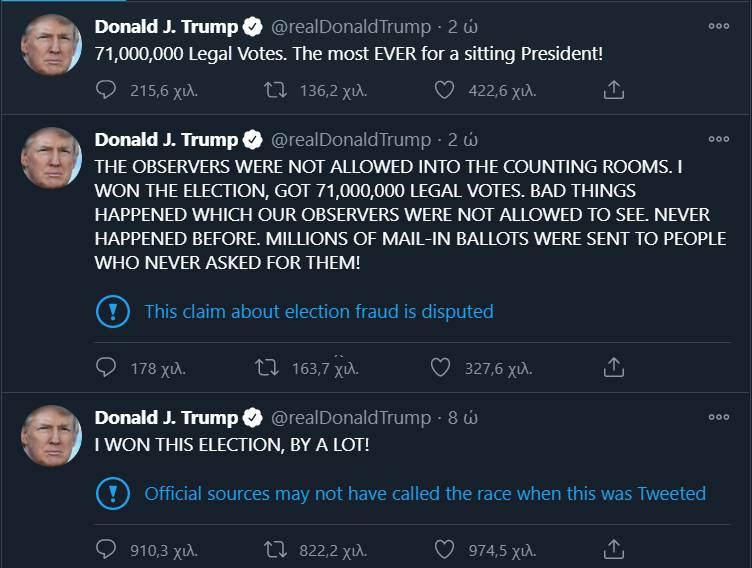Retweet the OBSERVERS WERE NOT ALLOWED tweet
Screen dimensions: 752x568
[x=267, y=368]
